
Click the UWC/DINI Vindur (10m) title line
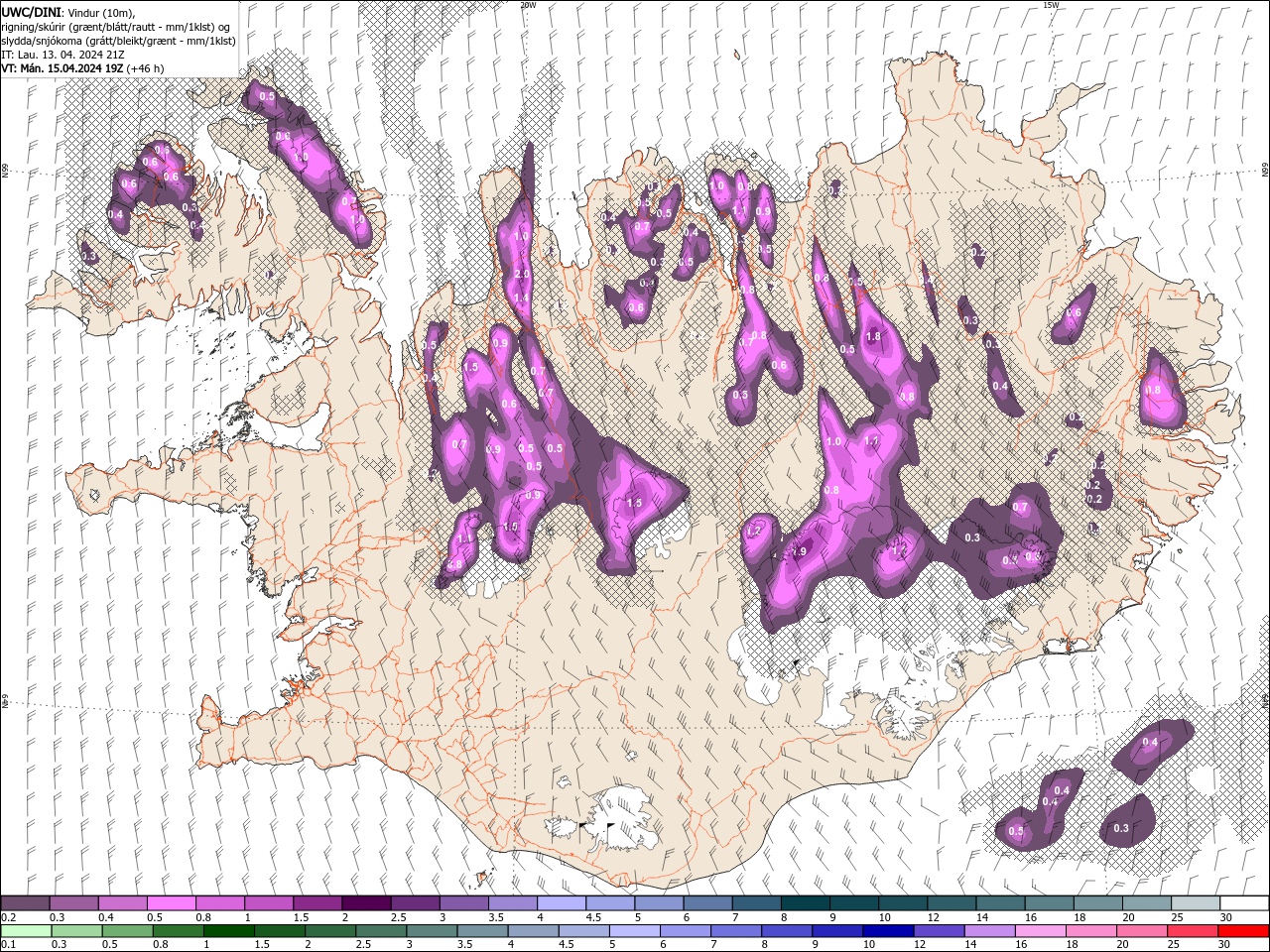(x=67, y=11)
